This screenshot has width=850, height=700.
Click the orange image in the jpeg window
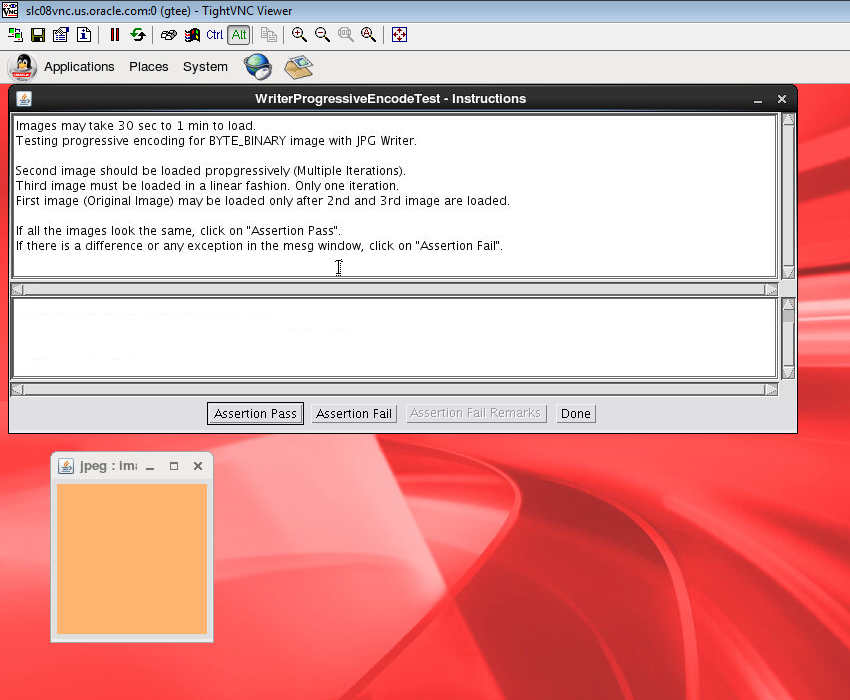[x=131, y=558]
